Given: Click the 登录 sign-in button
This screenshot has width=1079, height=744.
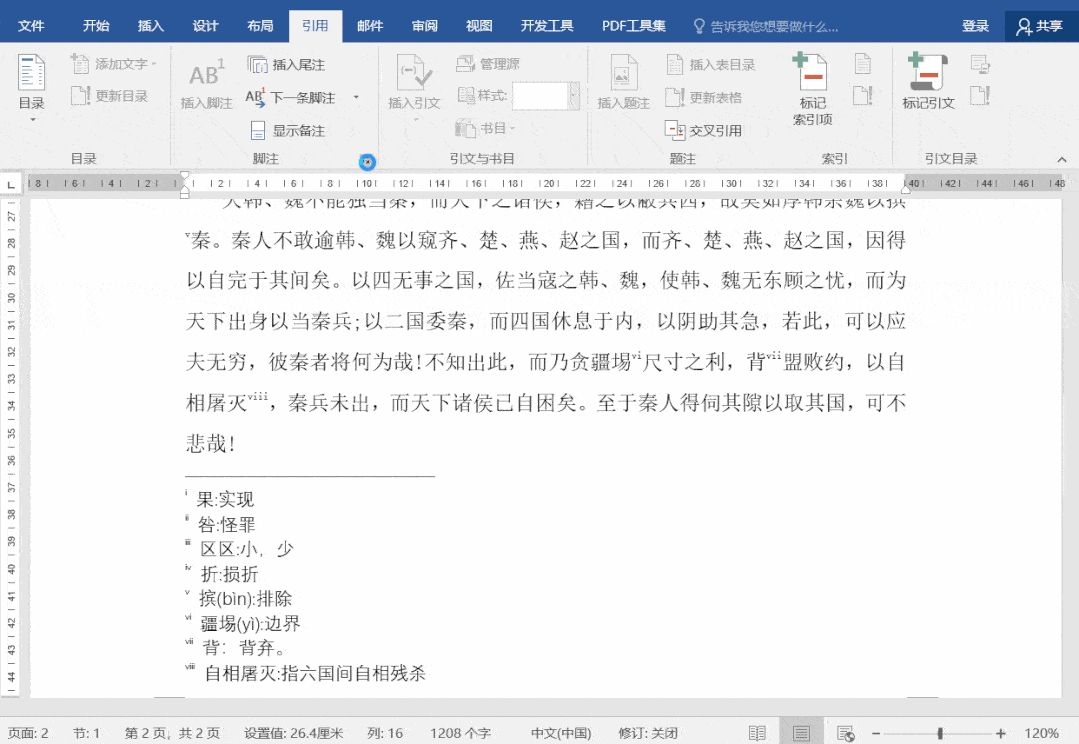Looking at the screenshot, I should click(975, 26).
